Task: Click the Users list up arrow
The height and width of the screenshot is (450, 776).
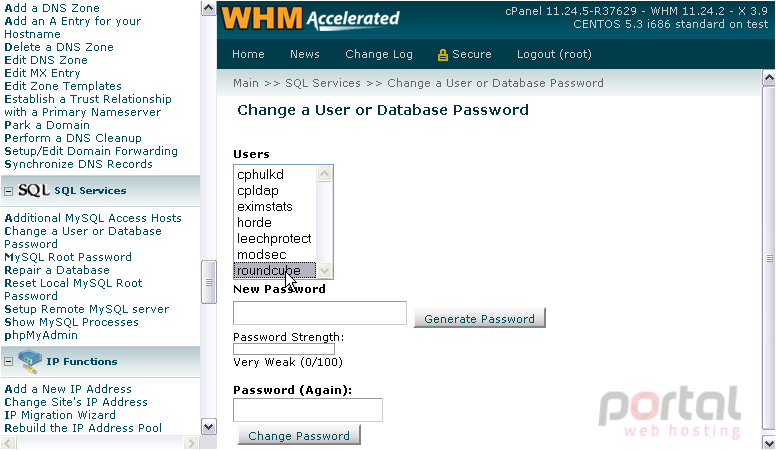Action: (x=325, y=174)
